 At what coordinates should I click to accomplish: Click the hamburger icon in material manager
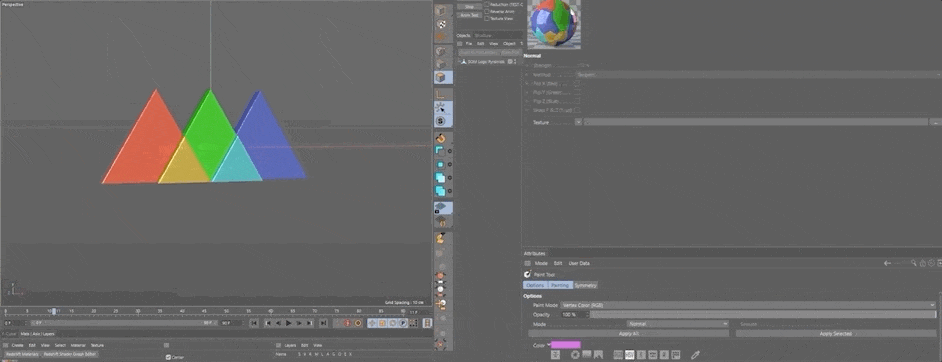pos(5,345)
